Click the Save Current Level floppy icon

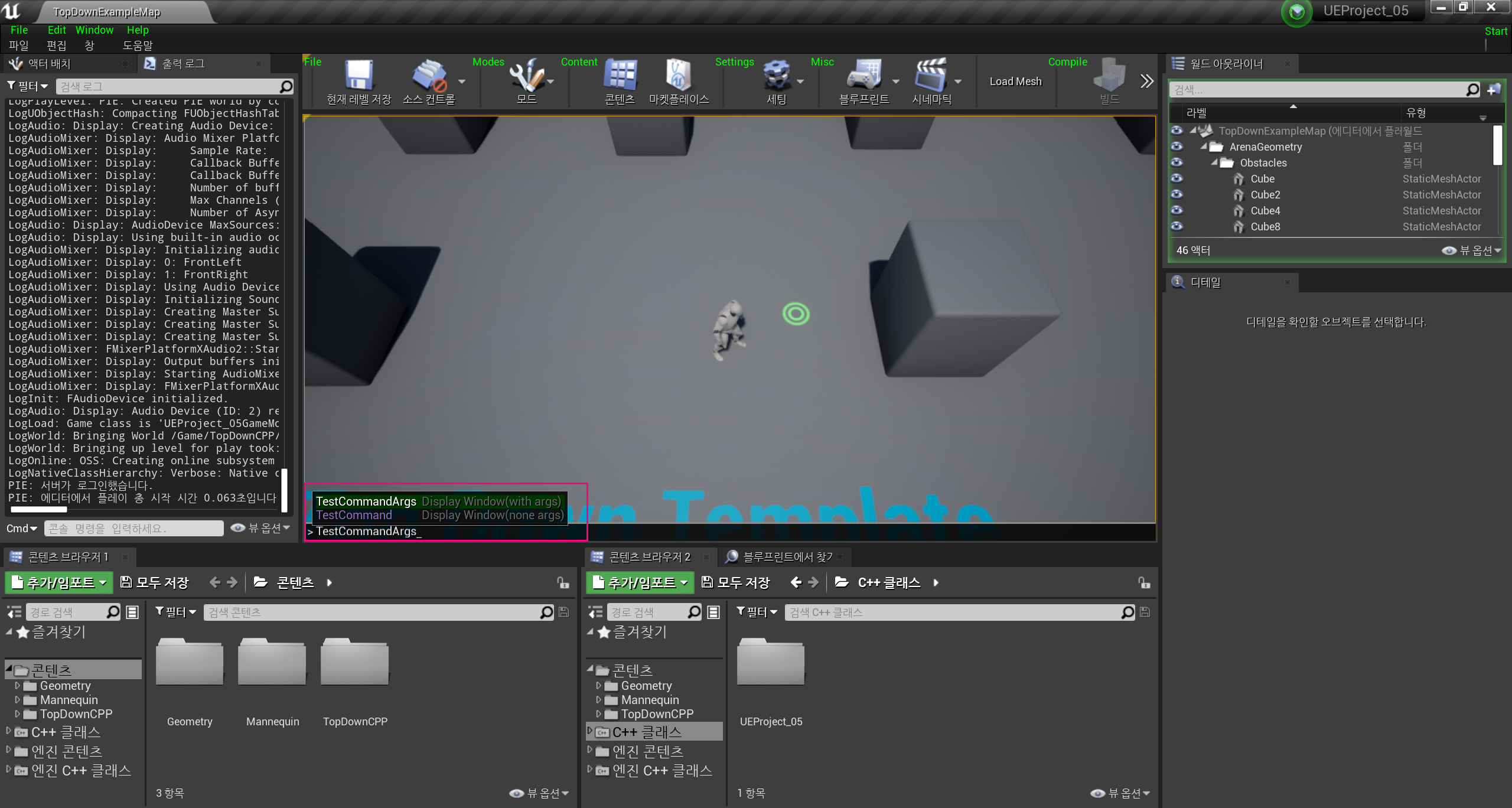click(x=359, y=76)
